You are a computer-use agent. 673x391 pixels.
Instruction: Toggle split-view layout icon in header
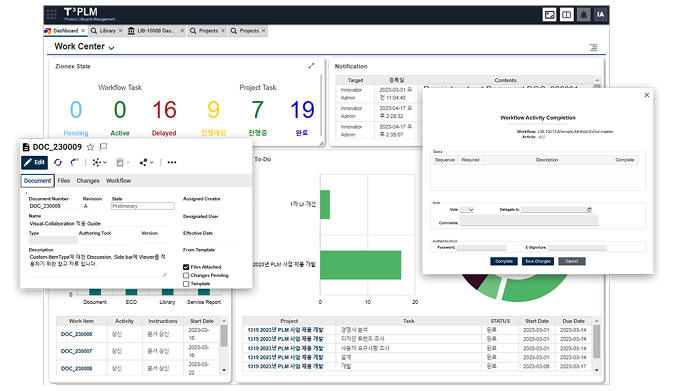pyautogui.click(x=567, y=15)
